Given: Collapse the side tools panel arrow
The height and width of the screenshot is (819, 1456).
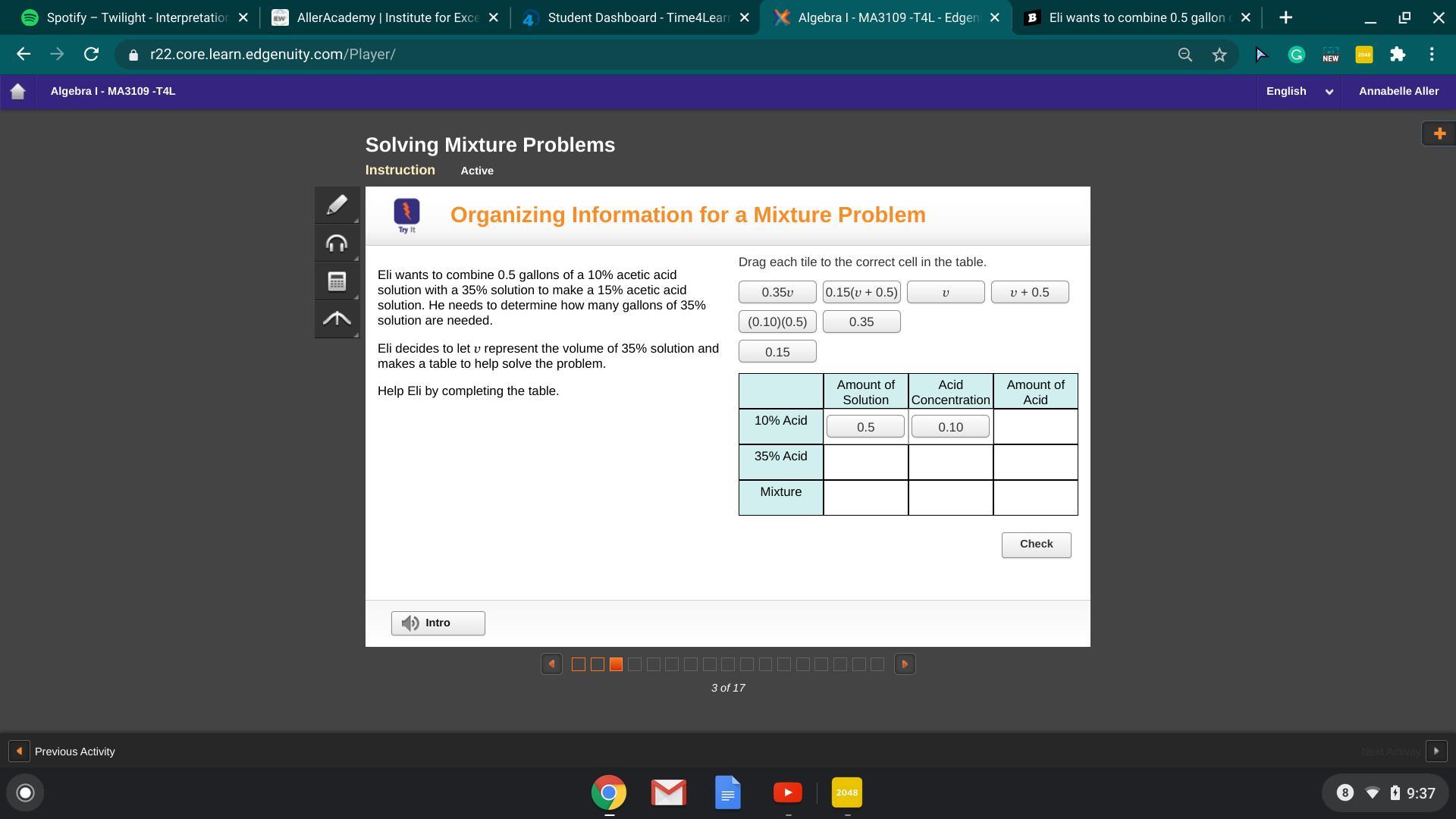Looking at the screenshot, I should click(337, 319).
